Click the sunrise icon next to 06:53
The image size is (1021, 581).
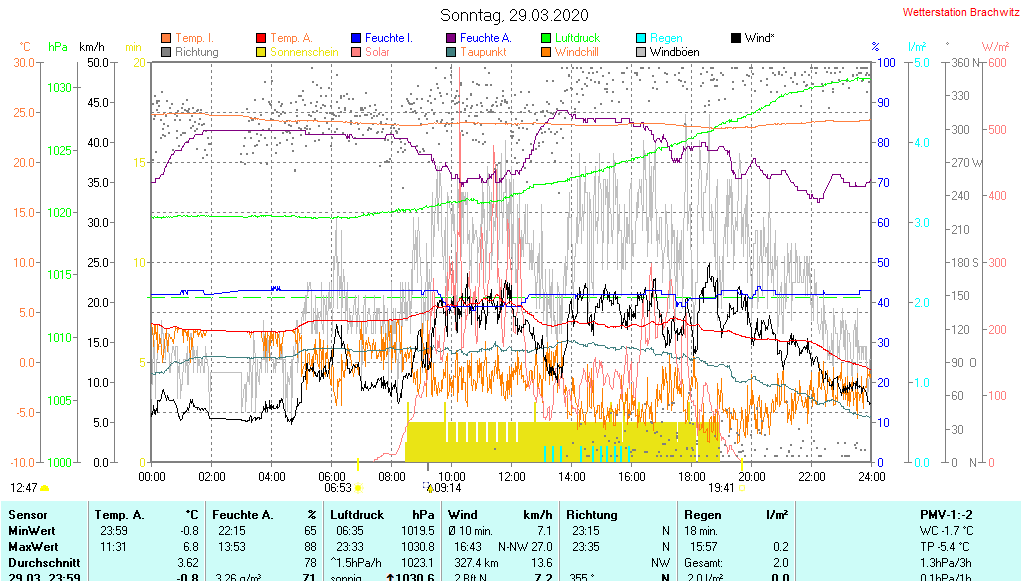point(358,489)
